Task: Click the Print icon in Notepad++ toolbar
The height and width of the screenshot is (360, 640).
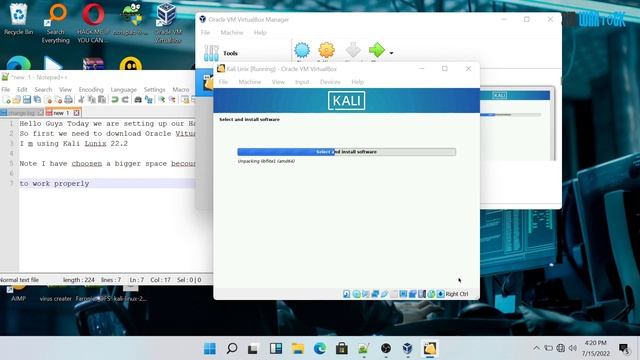Action: click(69, 100)
